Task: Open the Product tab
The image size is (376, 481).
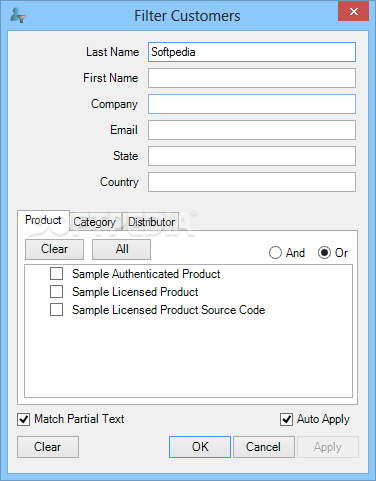Action: pos(43,220)
